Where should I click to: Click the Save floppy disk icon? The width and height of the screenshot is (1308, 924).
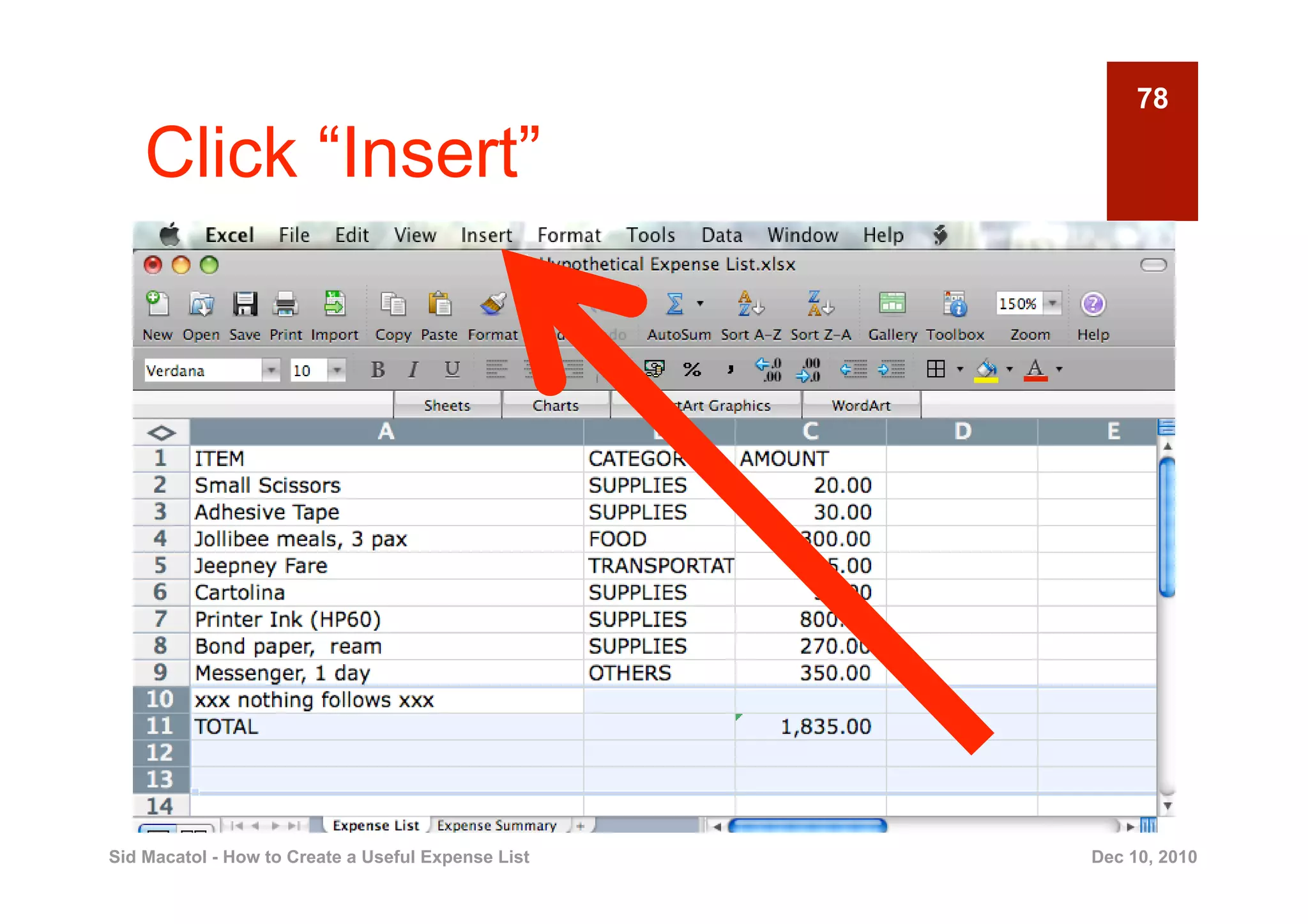tap(245, 304)
